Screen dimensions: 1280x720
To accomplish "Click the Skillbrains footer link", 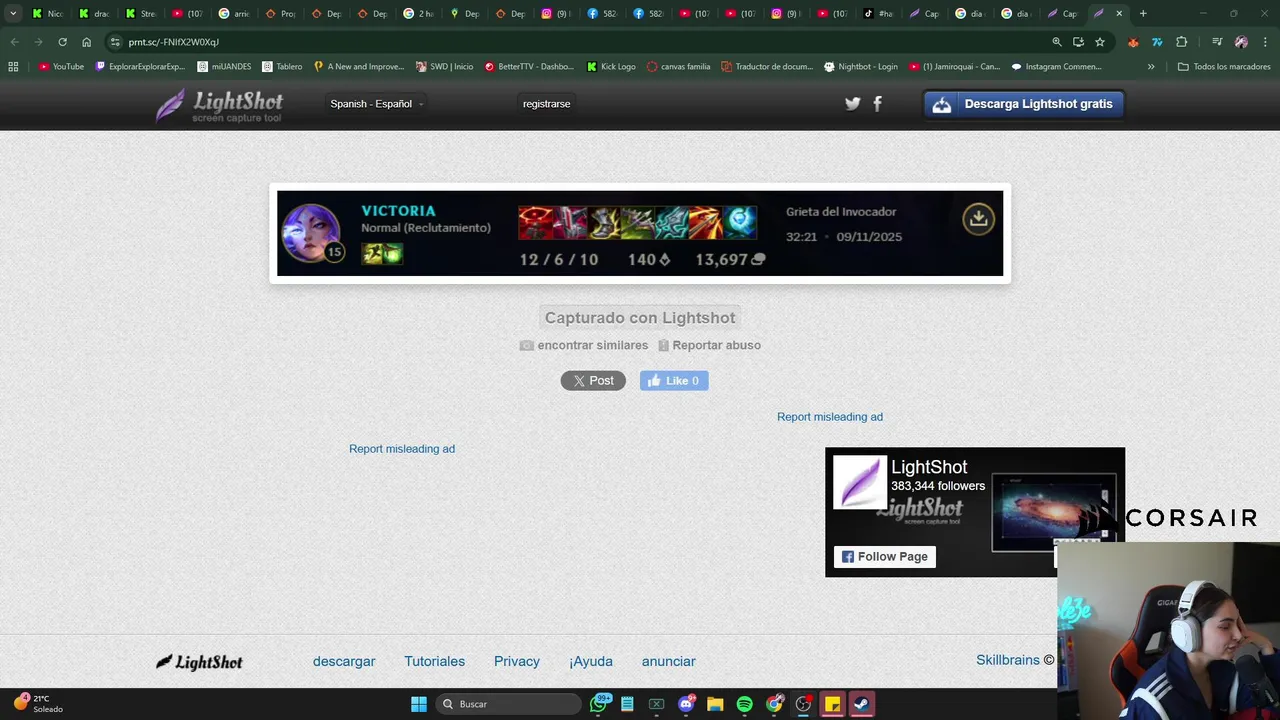I will 1008,660.
